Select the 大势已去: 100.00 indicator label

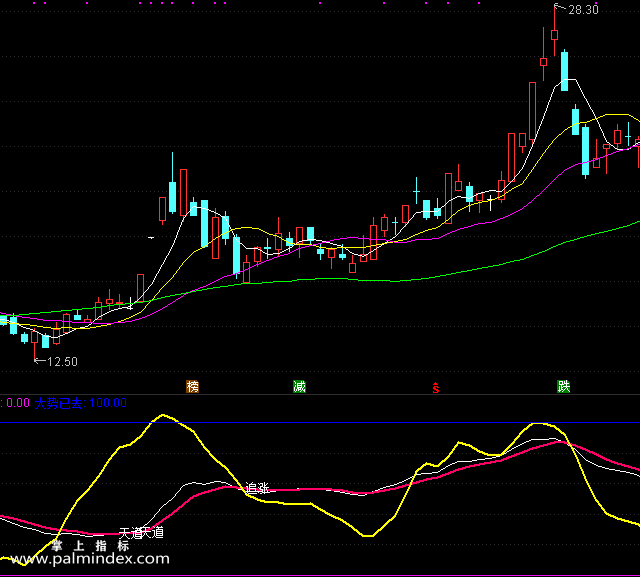[x=81, y=403]
